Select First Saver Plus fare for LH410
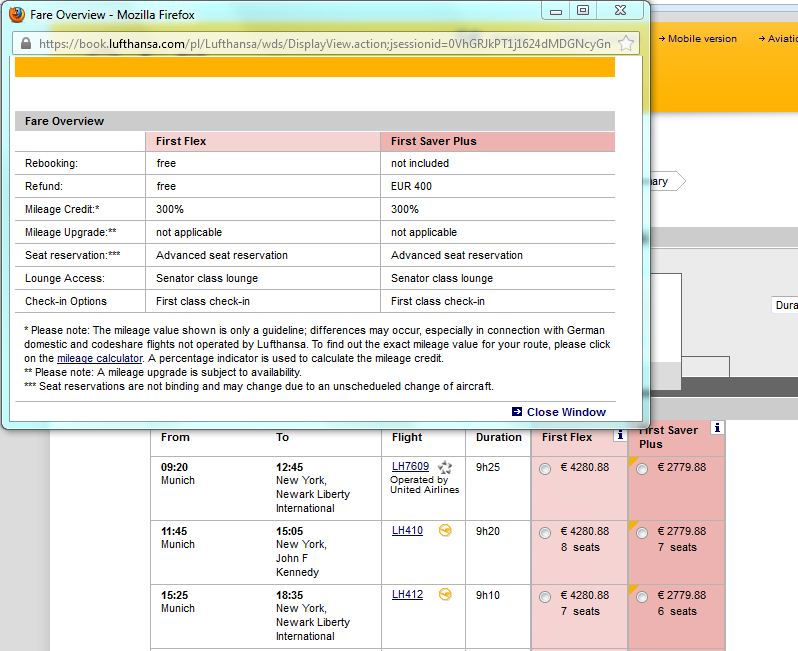This screenshot has width=798, height=651. click(642, 533)
